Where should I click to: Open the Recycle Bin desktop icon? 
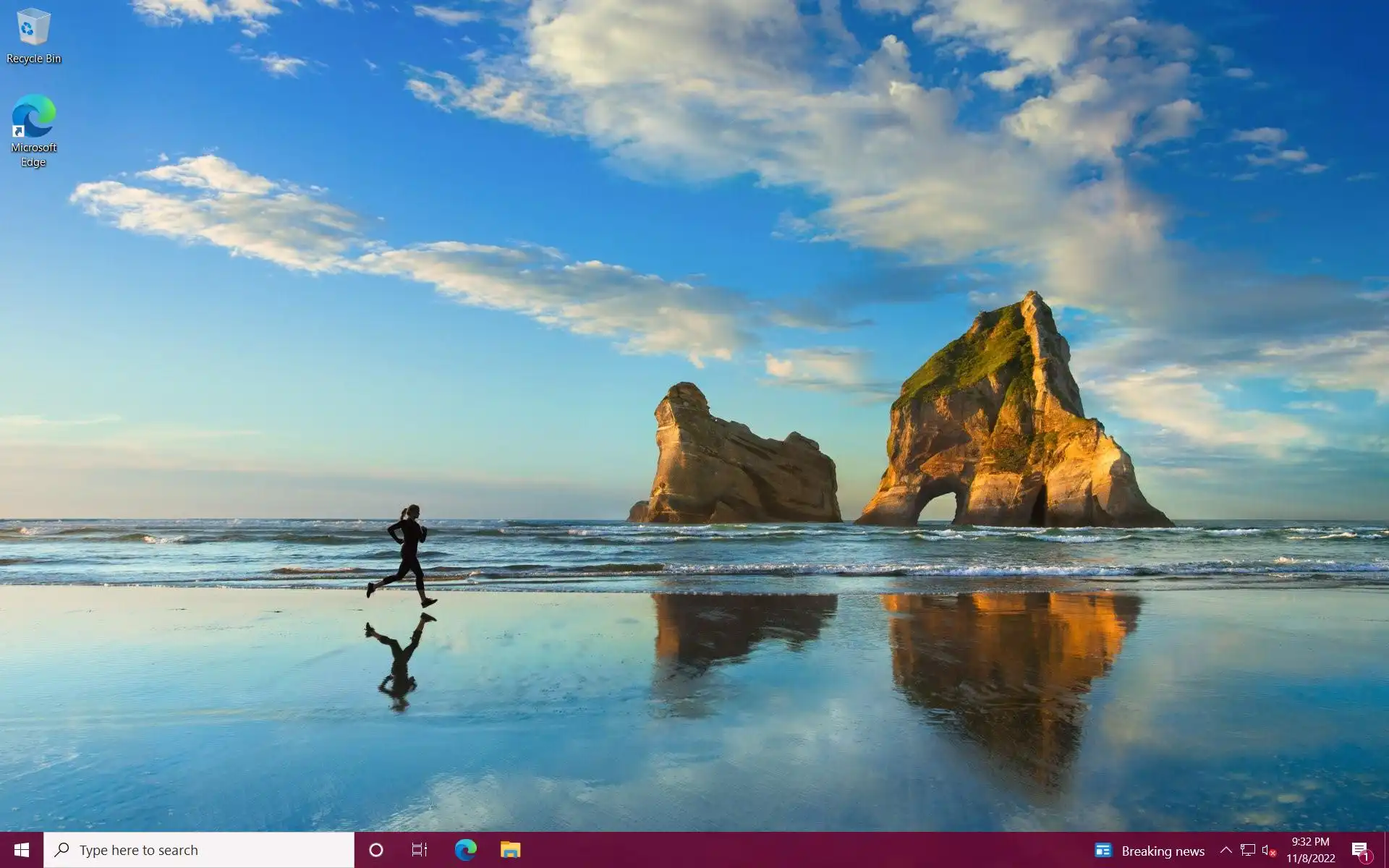[x=33, y=27]
